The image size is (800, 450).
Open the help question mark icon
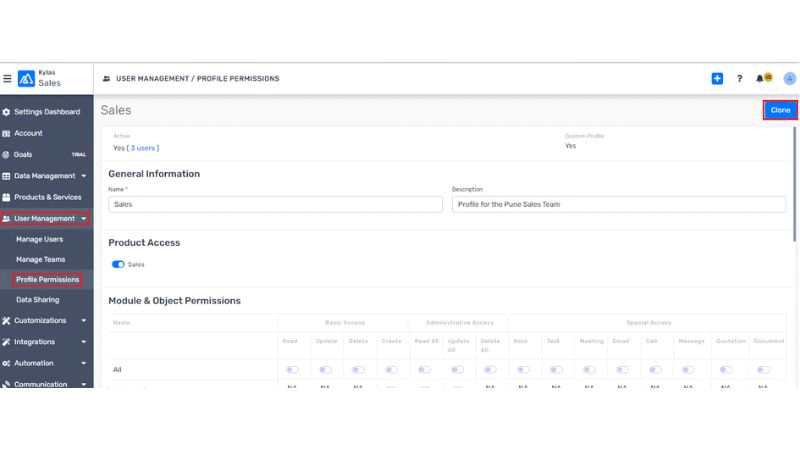[x=740, y=79]
